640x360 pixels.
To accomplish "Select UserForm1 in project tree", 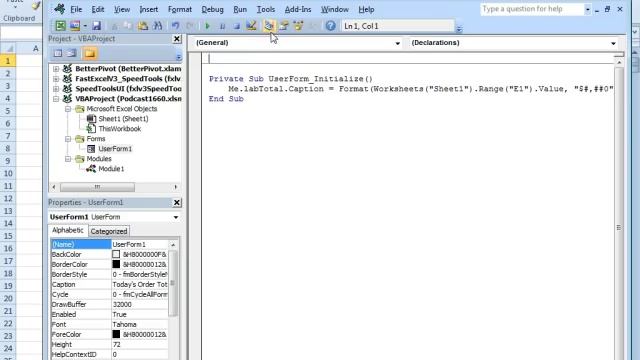I will [115, 149].
